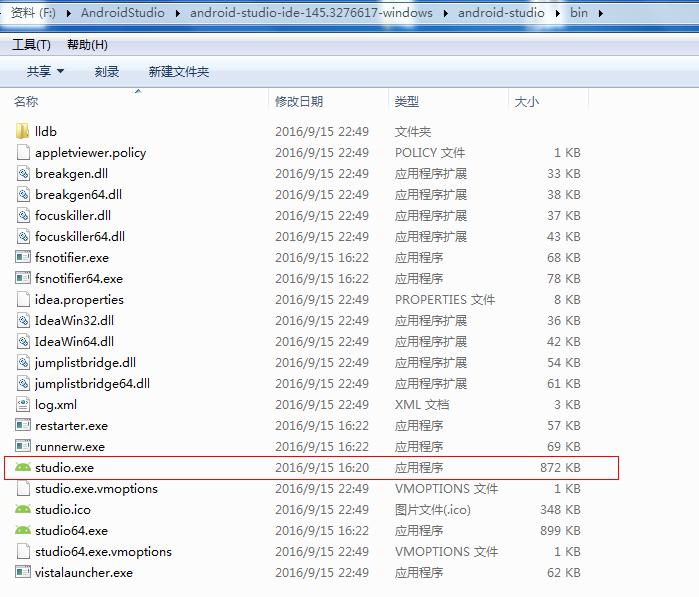
Task: Click the fsnotifier.exe application icon
Action: 23,257
